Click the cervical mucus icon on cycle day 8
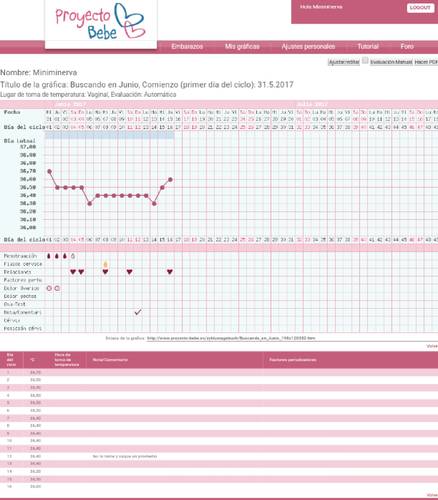Viewport: 438px width, 500px height. coord(105,264)
